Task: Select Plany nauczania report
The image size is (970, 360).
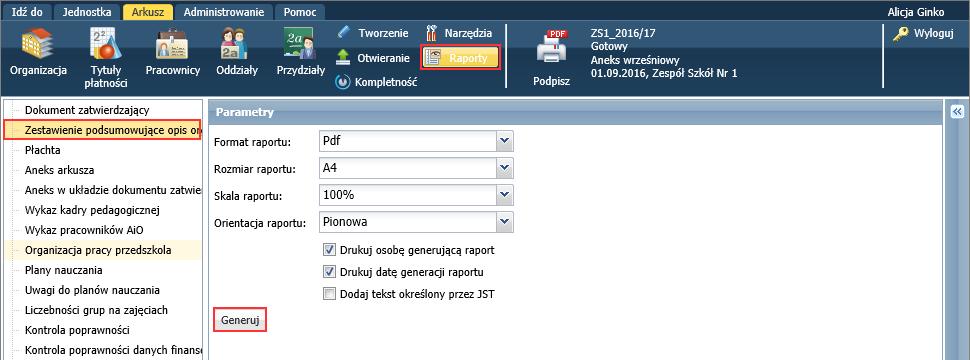Action: 64,270
